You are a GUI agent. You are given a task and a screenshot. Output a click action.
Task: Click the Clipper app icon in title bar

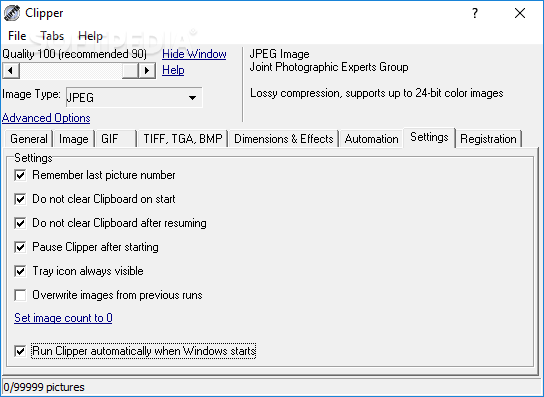tap(12, 13)
